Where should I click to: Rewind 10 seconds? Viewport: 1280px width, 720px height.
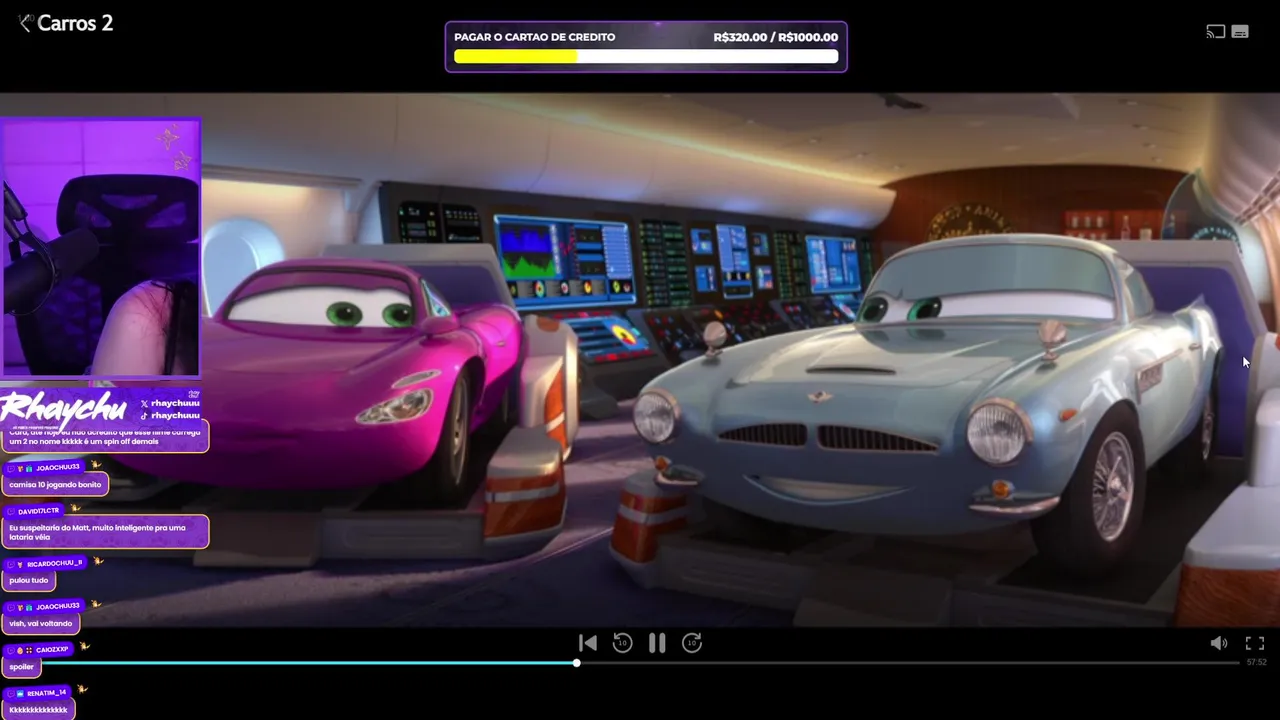tap(622, 643)
